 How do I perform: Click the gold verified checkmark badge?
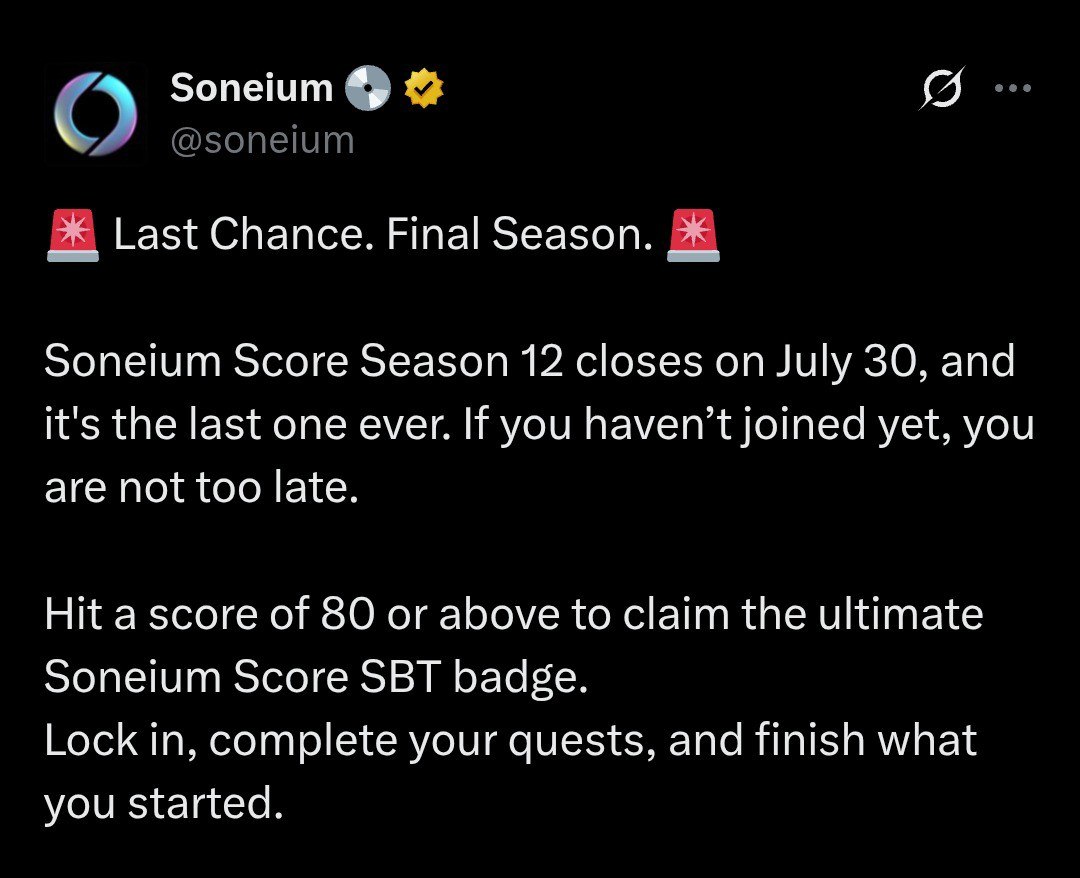(x=424, y=88)
